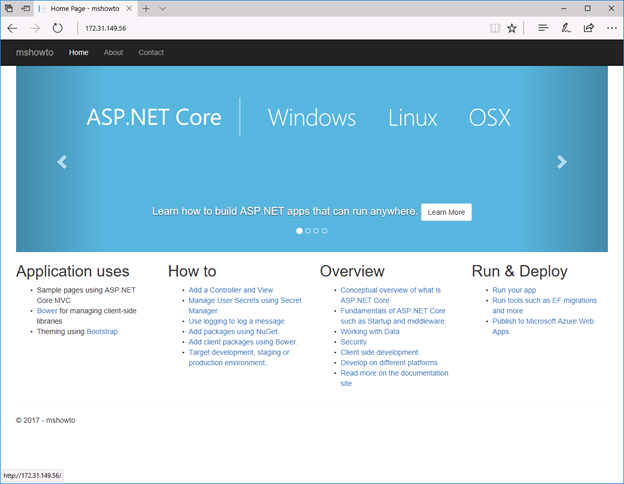Open Use logging to log a message

(237, 321)
